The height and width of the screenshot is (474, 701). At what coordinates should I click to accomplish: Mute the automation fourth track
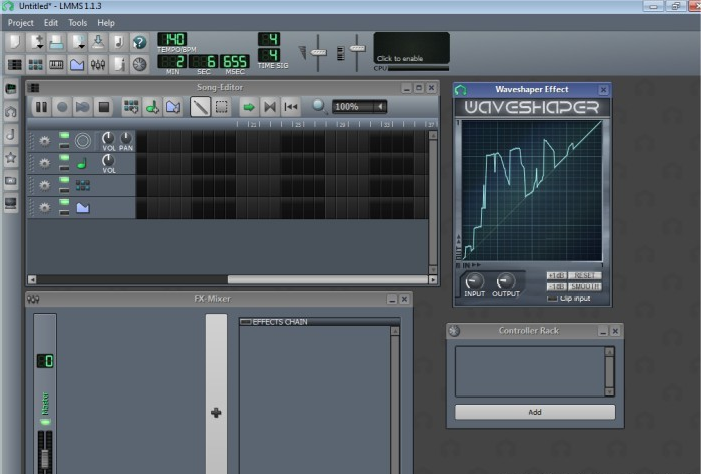click(64, 203)
